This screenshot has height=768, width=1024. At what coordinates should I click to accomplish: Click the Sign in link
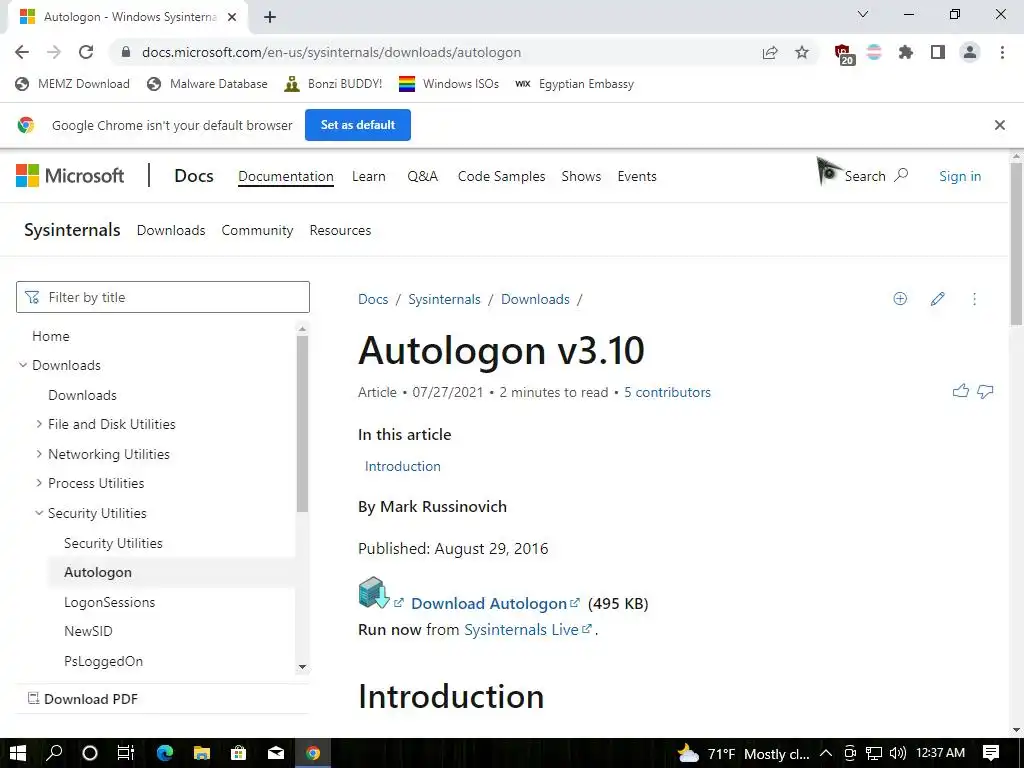[x=960, y=176]
